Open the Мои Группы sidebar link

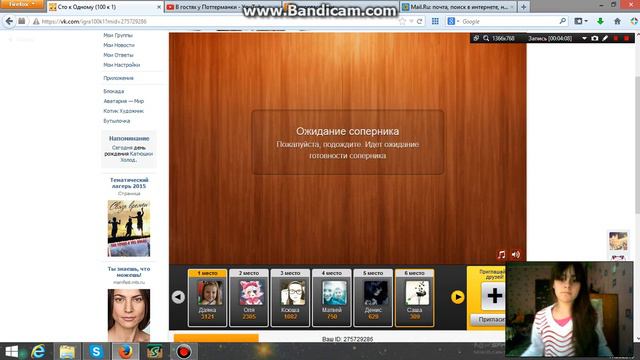coord(118,36)
